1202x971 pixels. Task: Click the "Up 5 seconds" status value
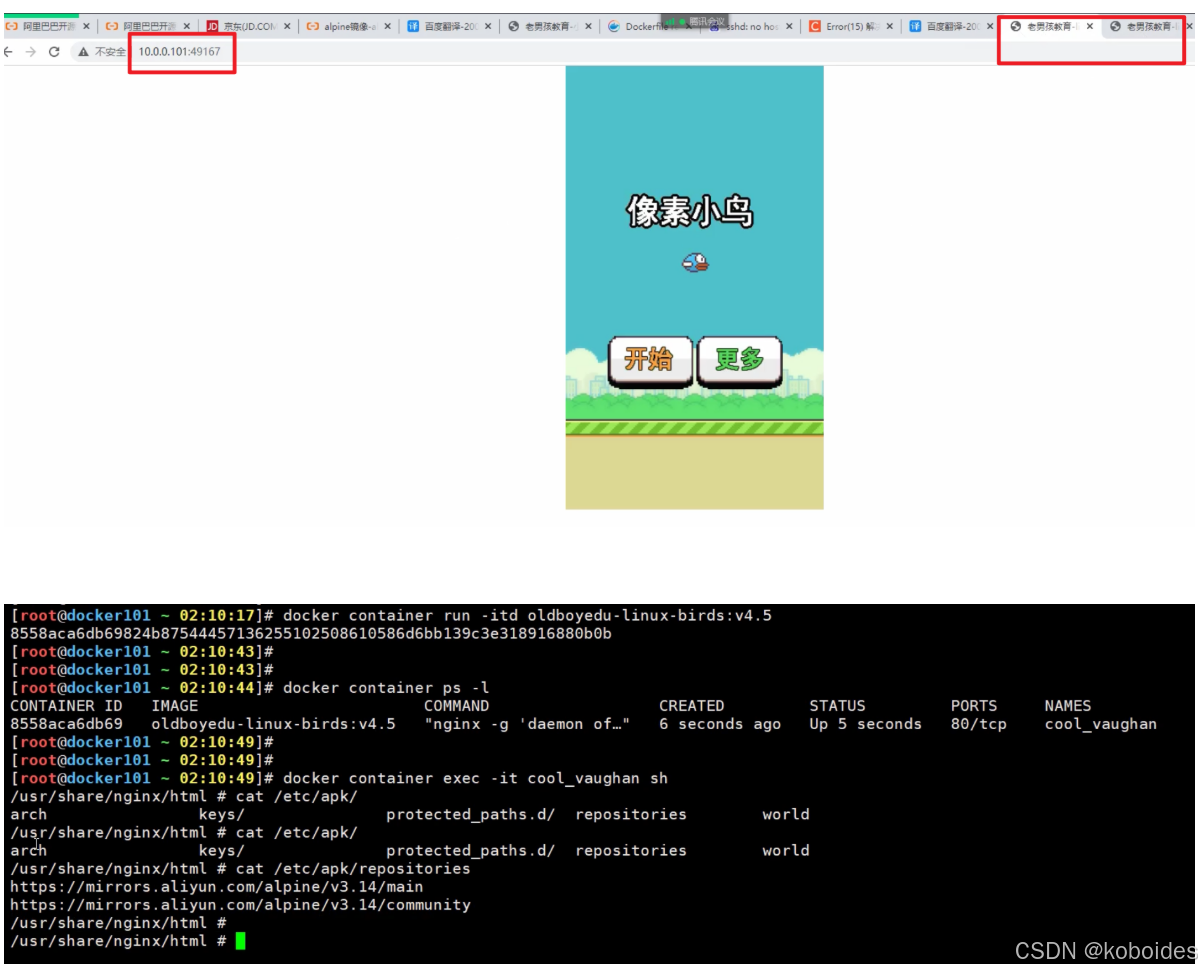click(866, 724)
